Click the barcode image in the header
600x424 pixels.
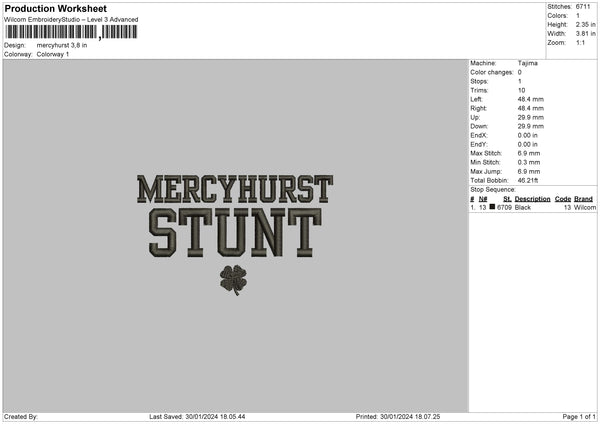pos(71,32)
